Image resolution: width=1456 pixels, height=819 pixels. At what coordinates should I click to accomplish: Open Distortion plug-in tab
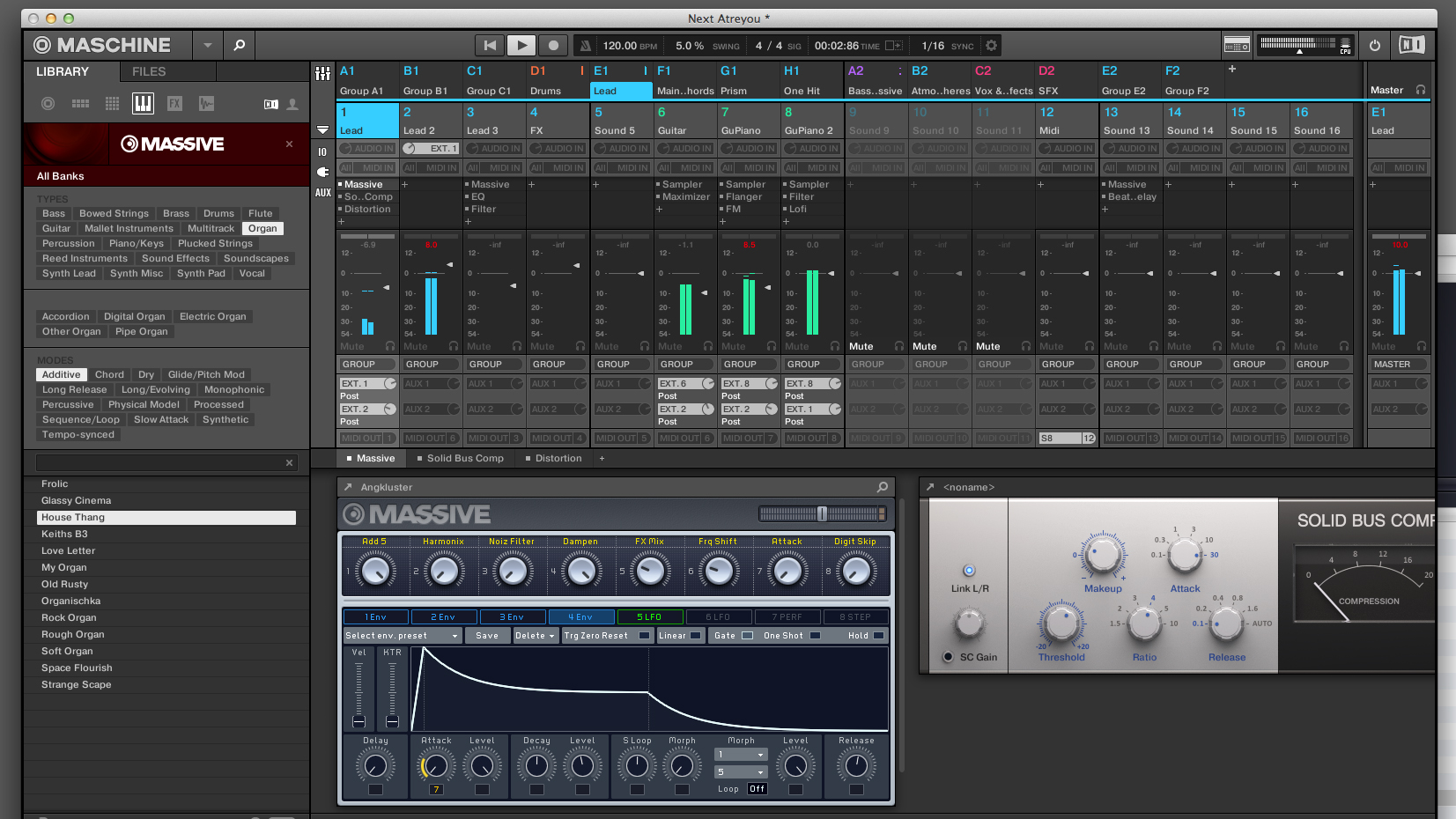553,458
